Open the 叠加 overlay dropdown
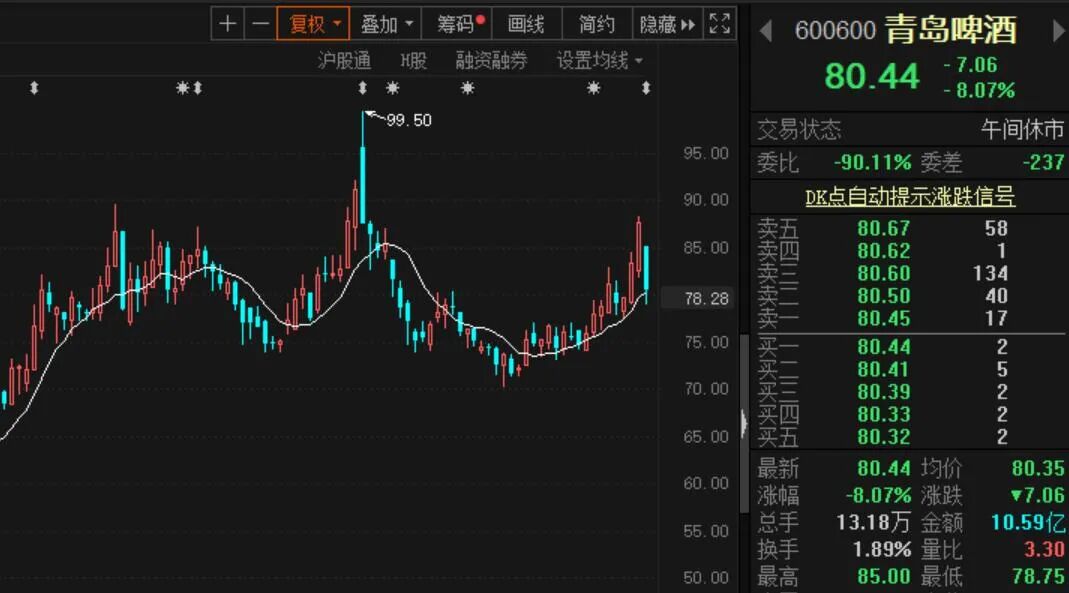 coord(386,25)
